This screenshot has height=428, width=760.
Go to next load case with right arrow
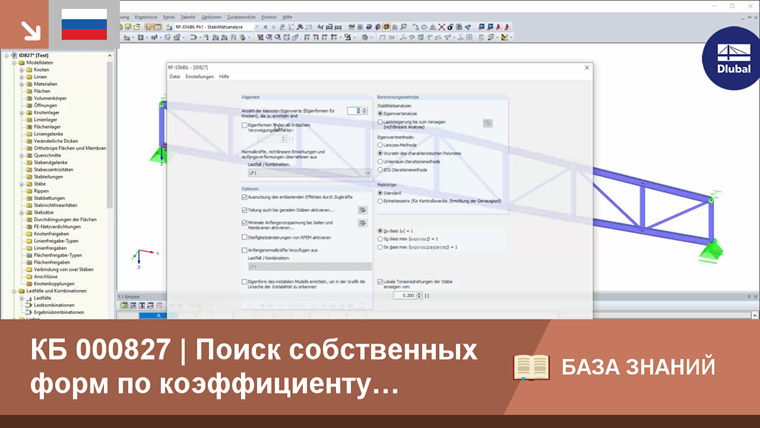(x=273, y=27)
